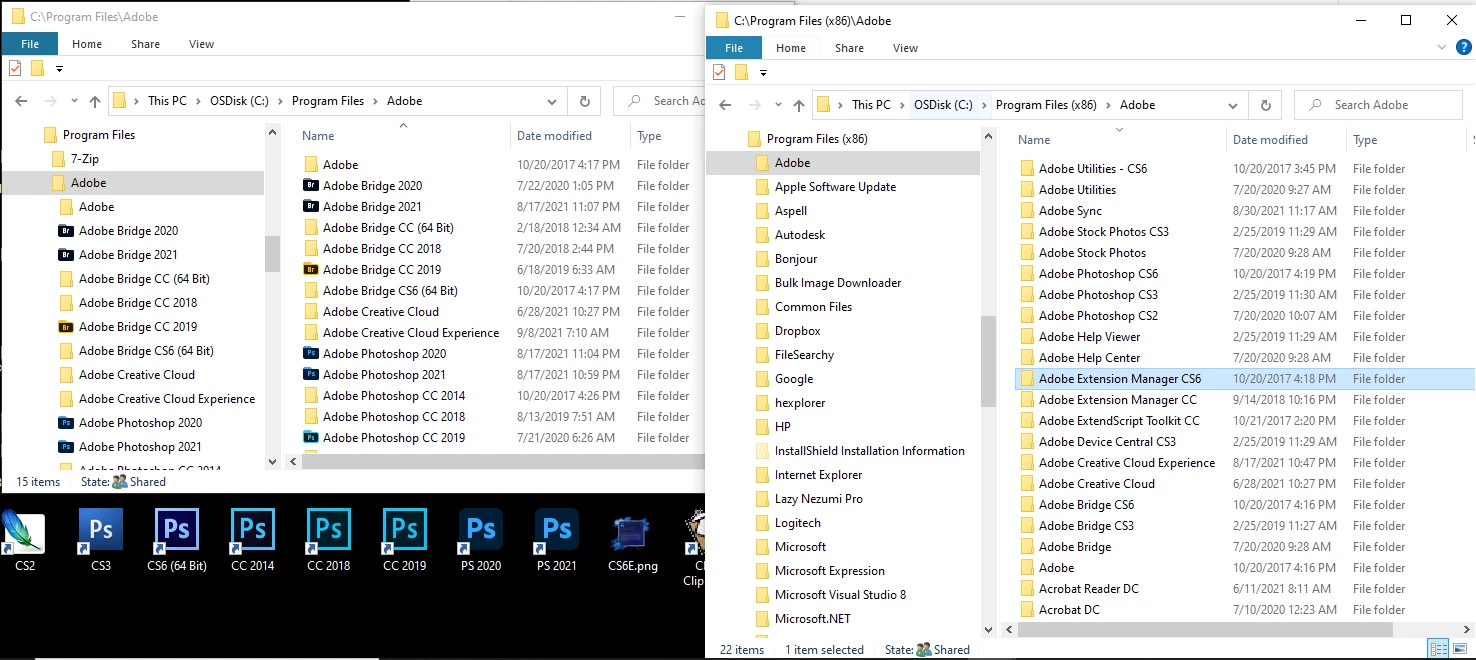This screenshot has width=1476, height=660.
Task: Select Adobe Extension Manager CC folder
Action: coord(1117,400)
